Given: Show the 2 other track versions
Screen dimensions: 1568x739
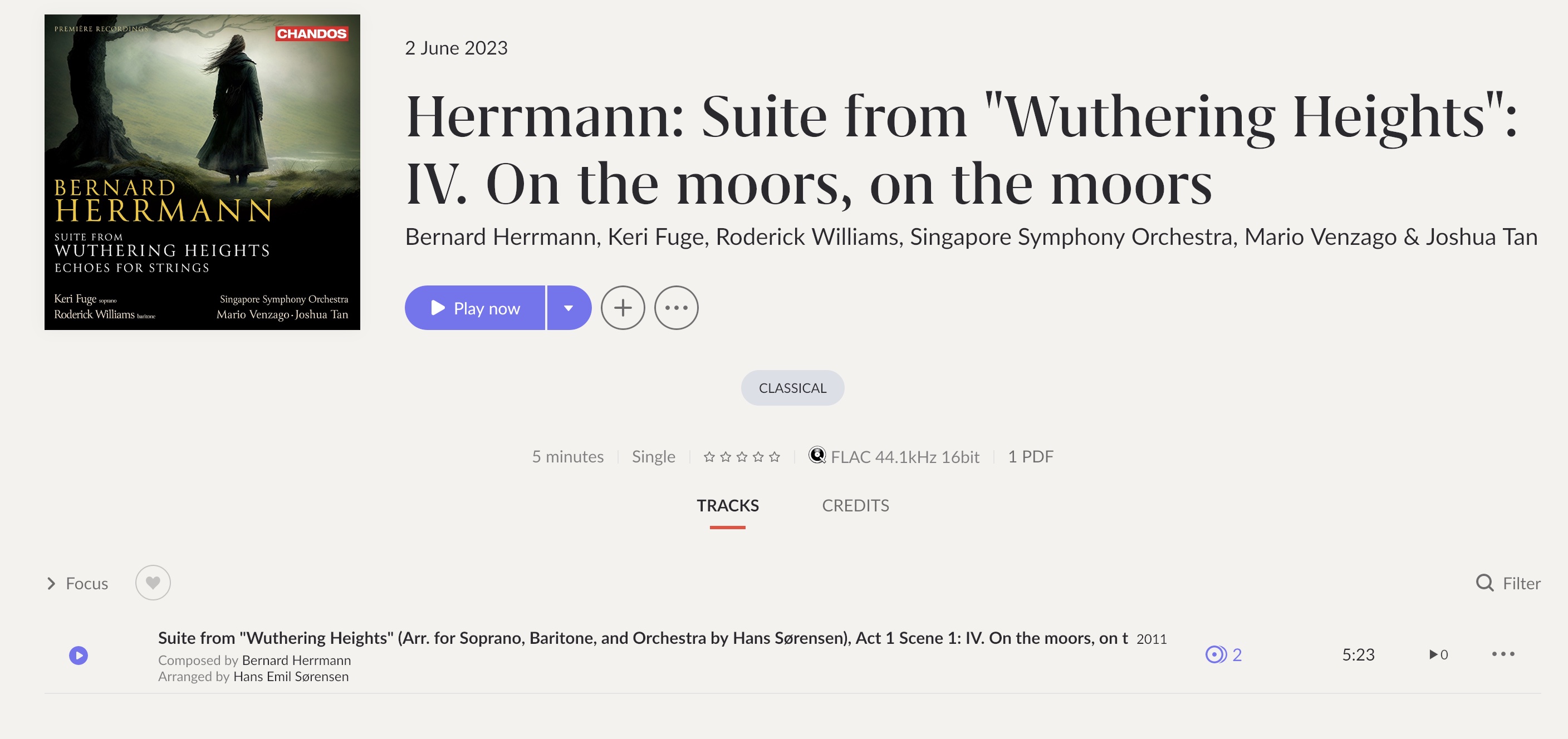Looking at the screenshot, I should pyautogui.click(x=1223, y=654).
